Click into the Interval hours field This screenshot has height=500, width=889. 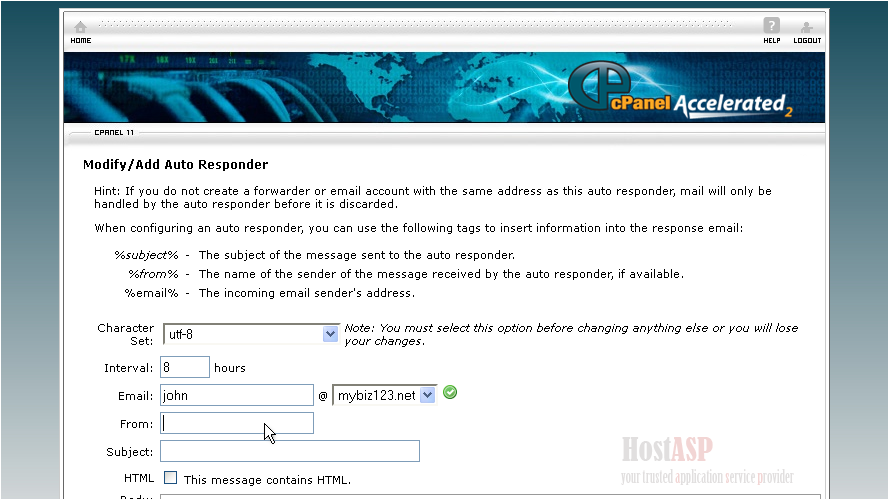pos(185,367)
